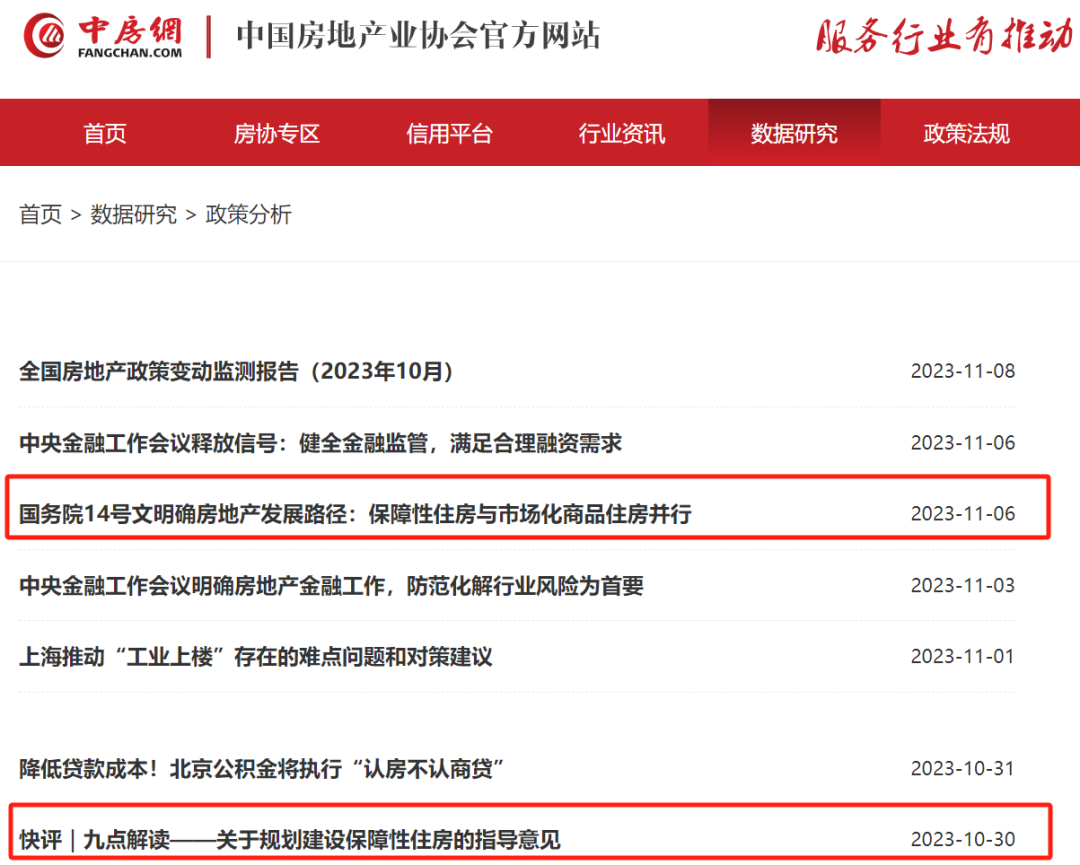
Task: Click the 数据研究 breadcrumb link
Action: [134, 214]
